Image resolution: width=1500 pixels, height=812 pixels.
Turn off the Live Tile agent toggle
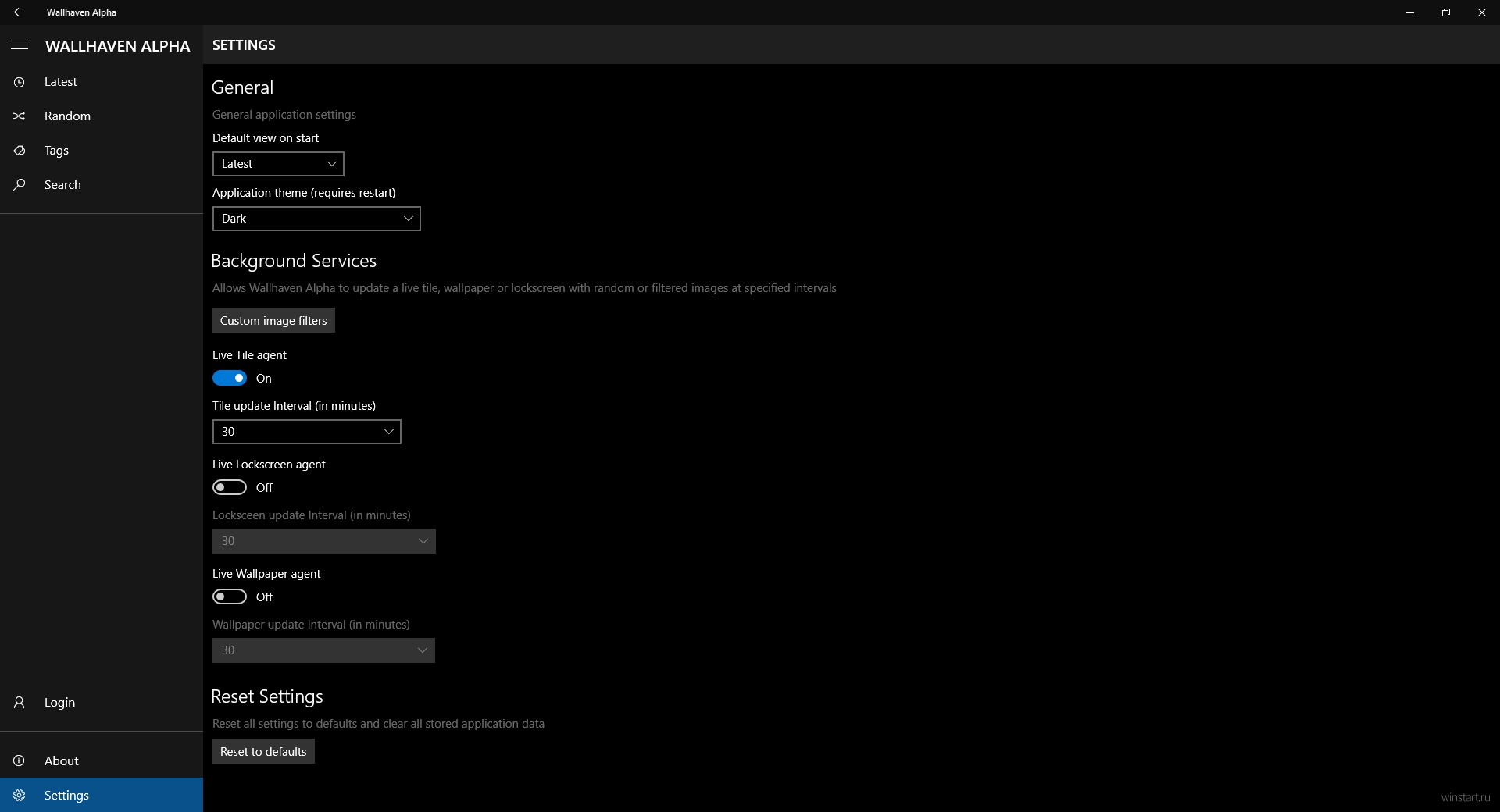230,379
